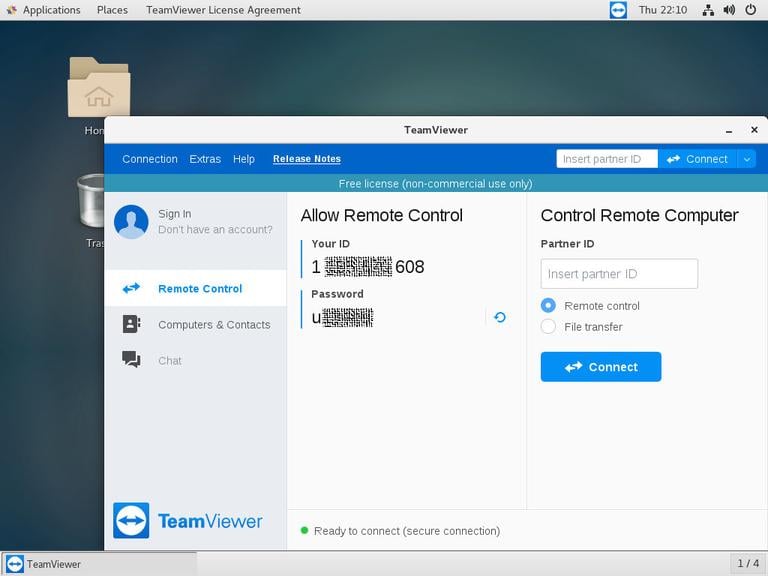Click the Remote Control arrows icon in sidebar
The width and height of the screenshot is (768, 576).
[131, 288]
